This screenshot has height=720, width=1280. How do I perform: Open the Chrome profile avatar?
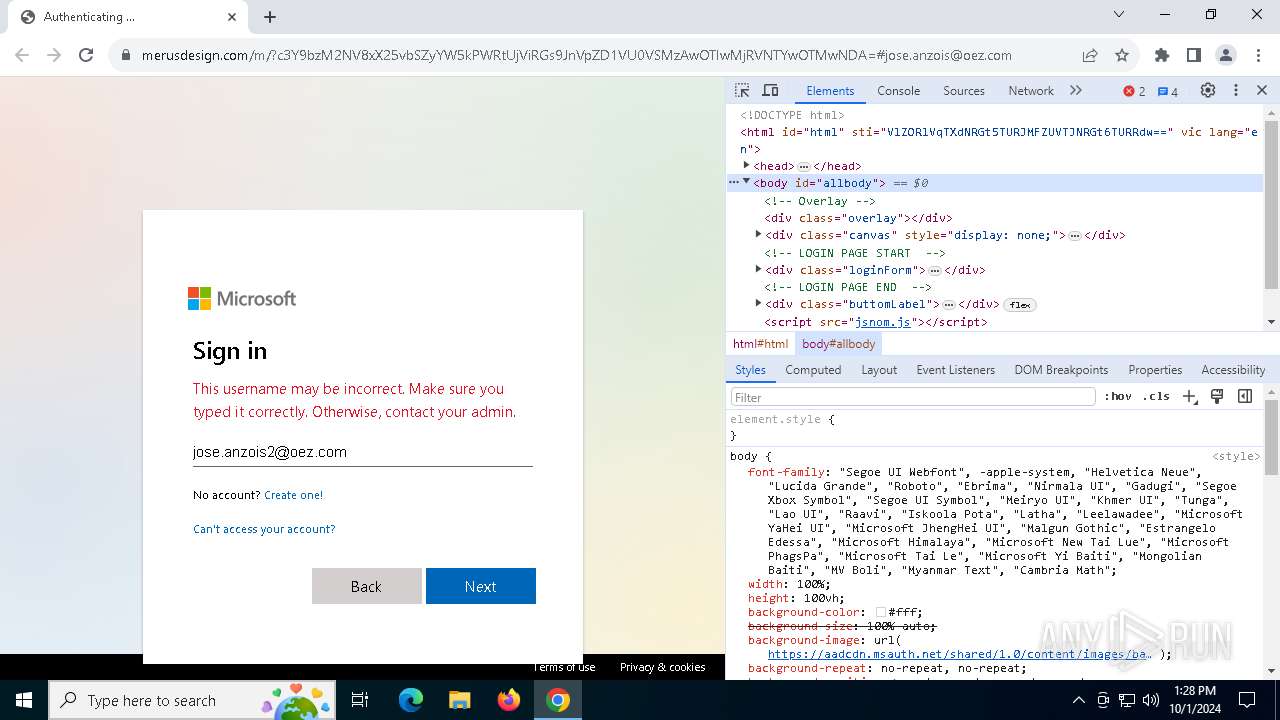(1226, 55)
